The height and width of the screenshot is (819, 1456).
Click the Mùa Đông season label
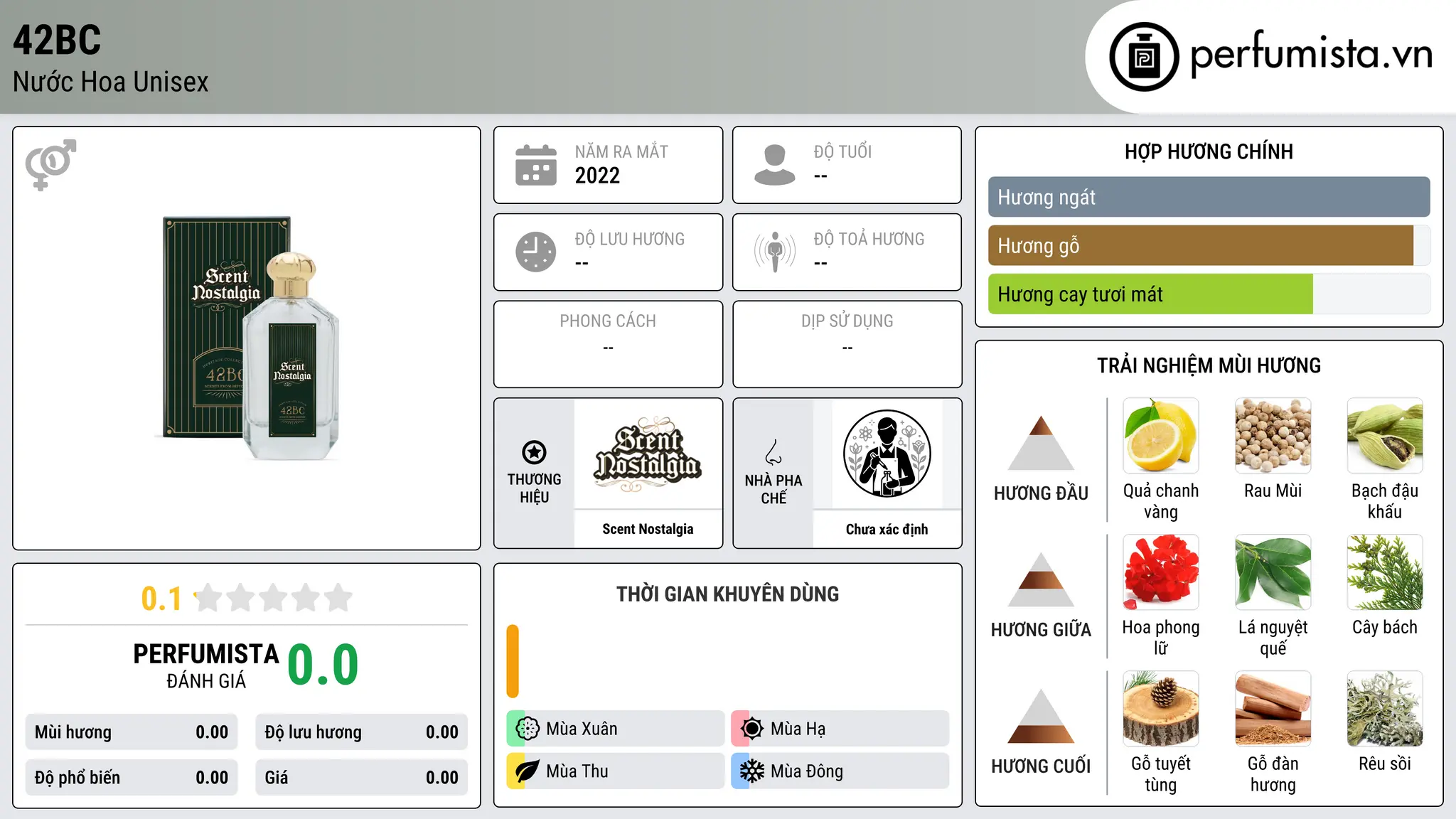coord(807,771)
